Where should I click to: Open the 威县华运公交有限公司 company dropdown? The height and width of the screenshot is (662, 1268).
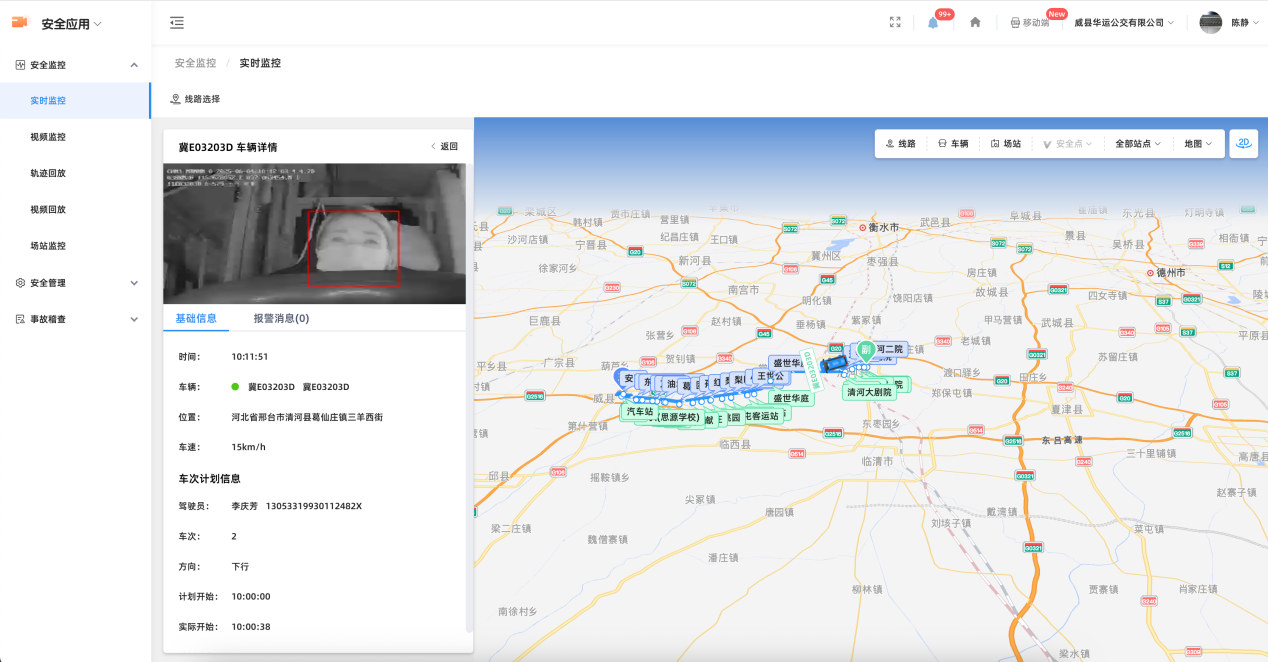(x=1124, y=22)
